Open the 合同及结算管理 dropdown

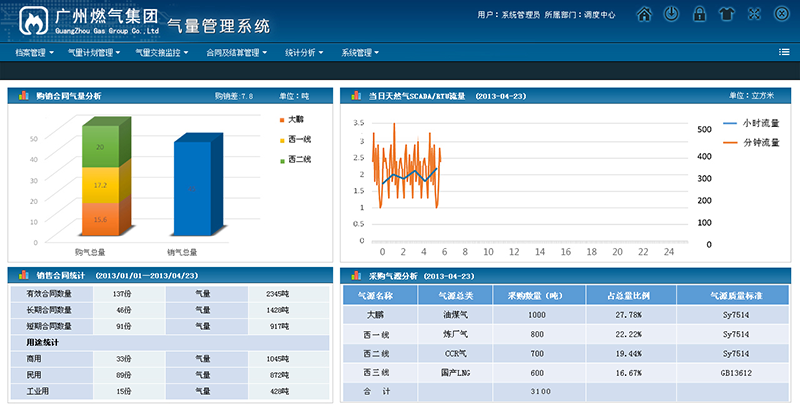pyautogui.click(x=236, y=52)
